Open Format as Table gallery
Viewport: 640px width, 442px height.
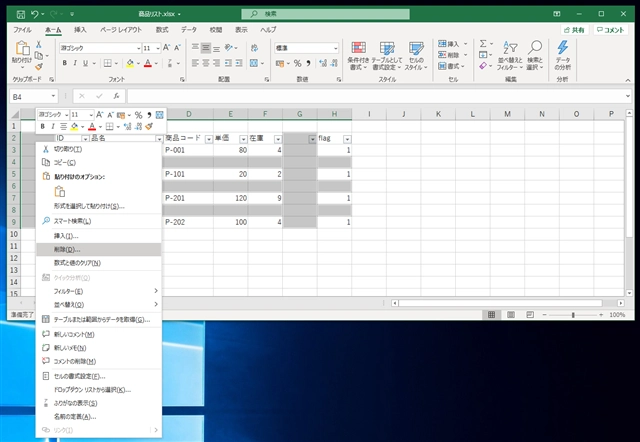387,56
